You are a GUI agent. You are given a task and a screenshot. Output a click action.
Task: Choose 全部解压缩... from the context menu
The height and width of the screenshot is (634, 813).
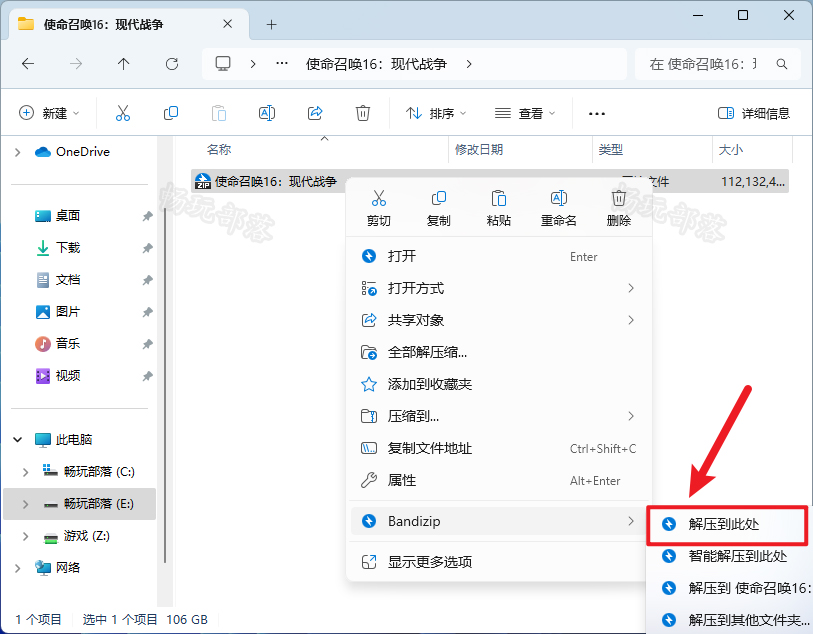coord(498,353)
